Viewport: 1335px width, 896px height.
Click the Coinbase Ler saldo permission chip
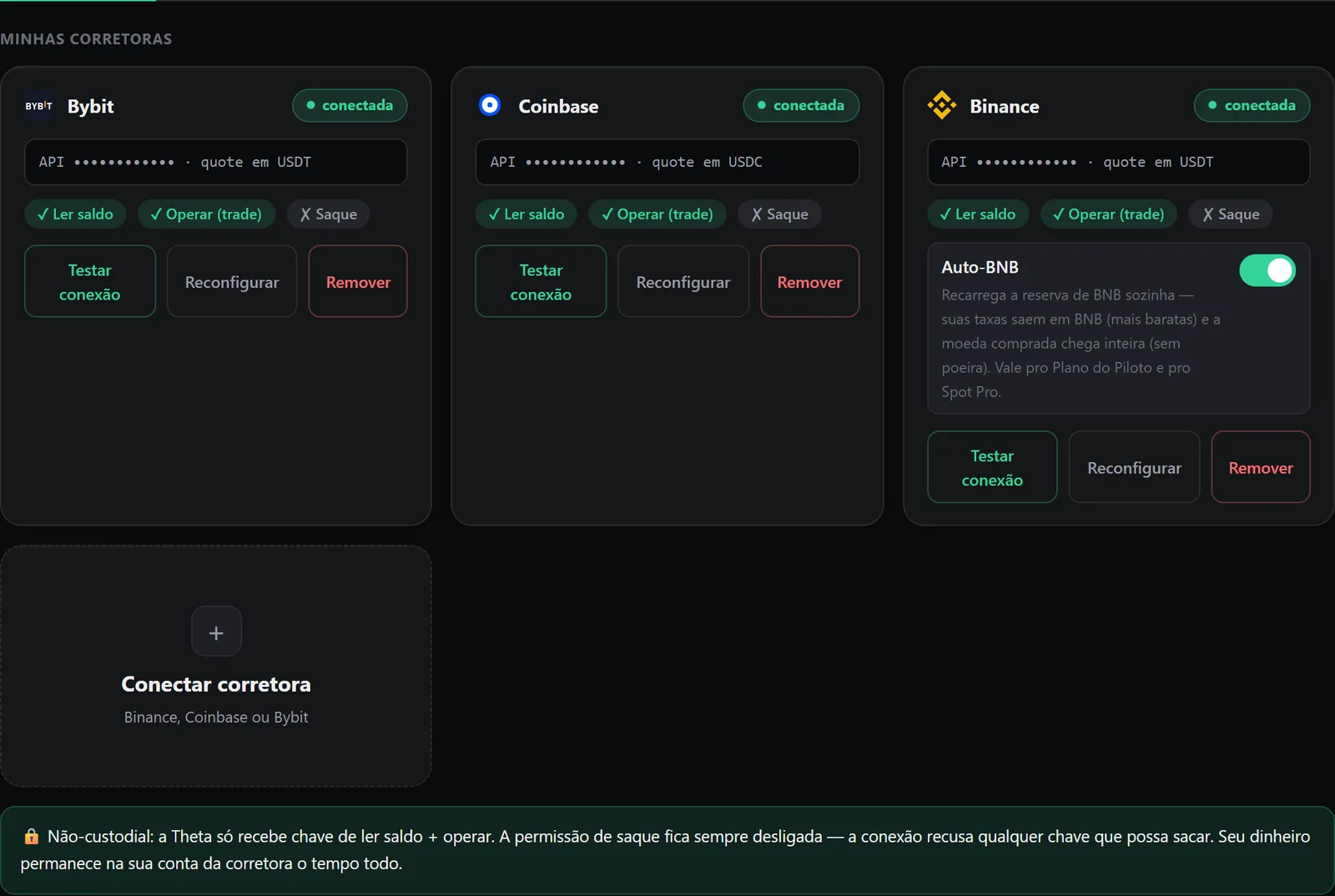click(x=526, y=214)
